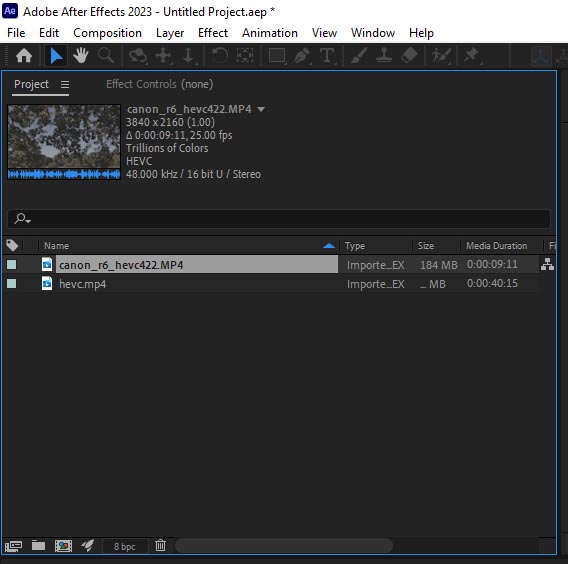
Task: Open project flowchart icon for canon_r6 row
Action: tap(547, 264)
